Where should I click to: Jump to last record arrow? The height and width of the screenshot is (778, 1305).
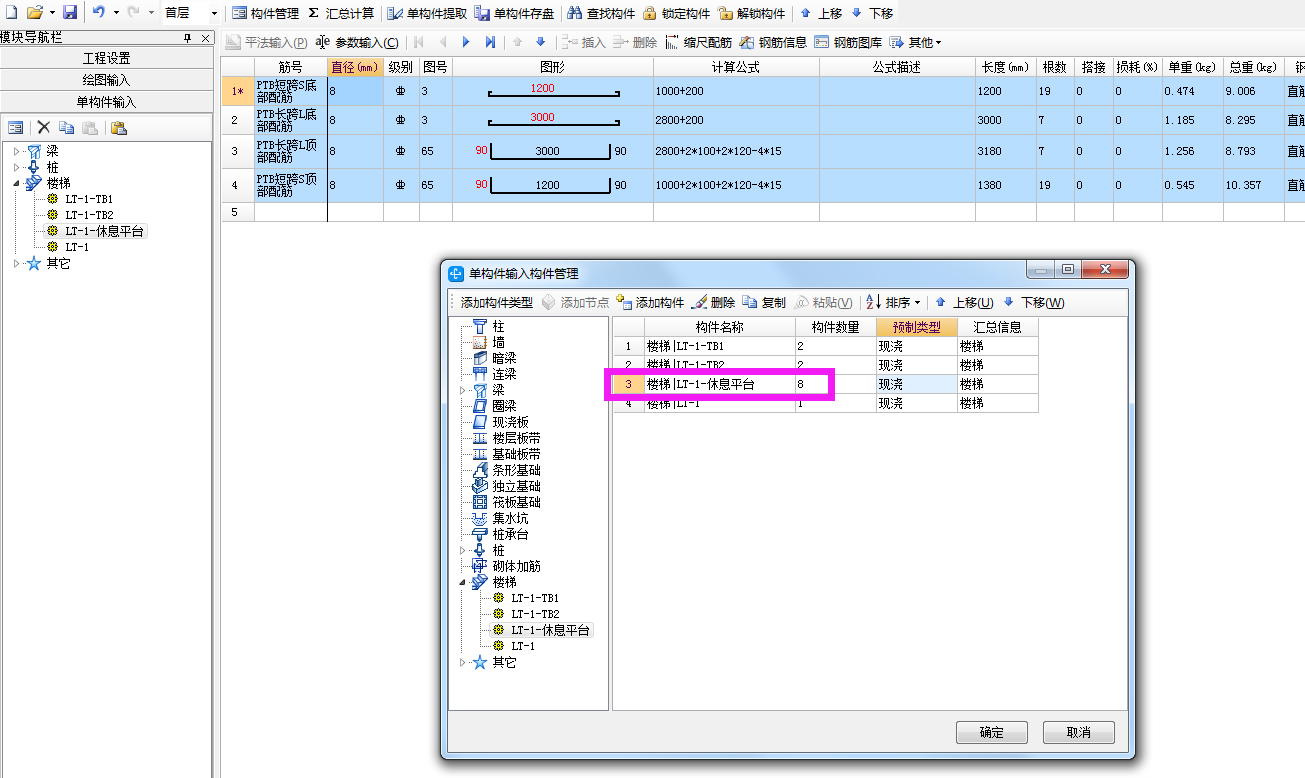pyautogui.click(x=490, y=42)
